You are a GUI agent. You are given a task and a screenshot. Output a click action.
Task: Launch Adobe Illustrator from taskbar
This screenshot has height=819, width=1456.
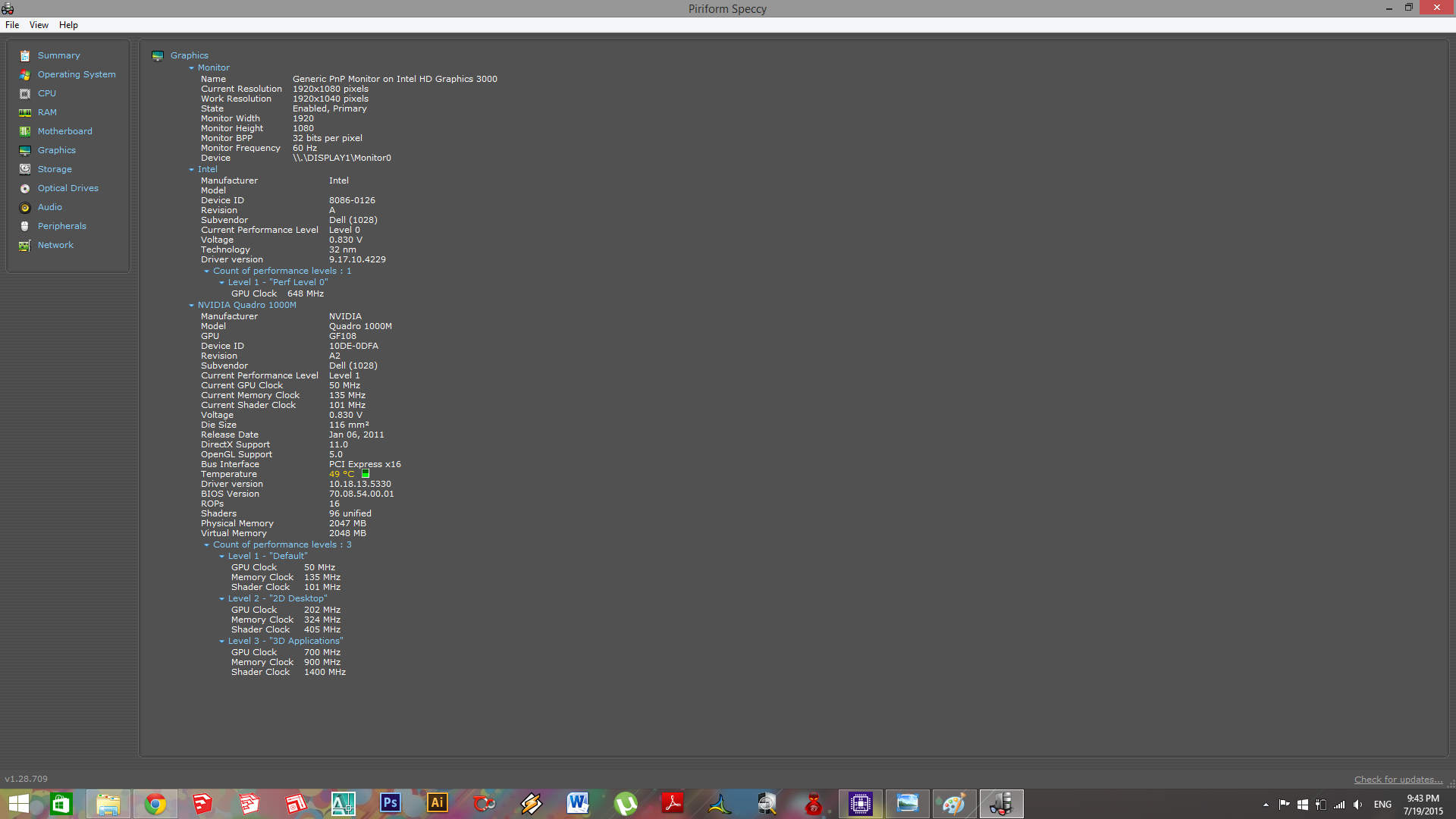coord(438,803)
